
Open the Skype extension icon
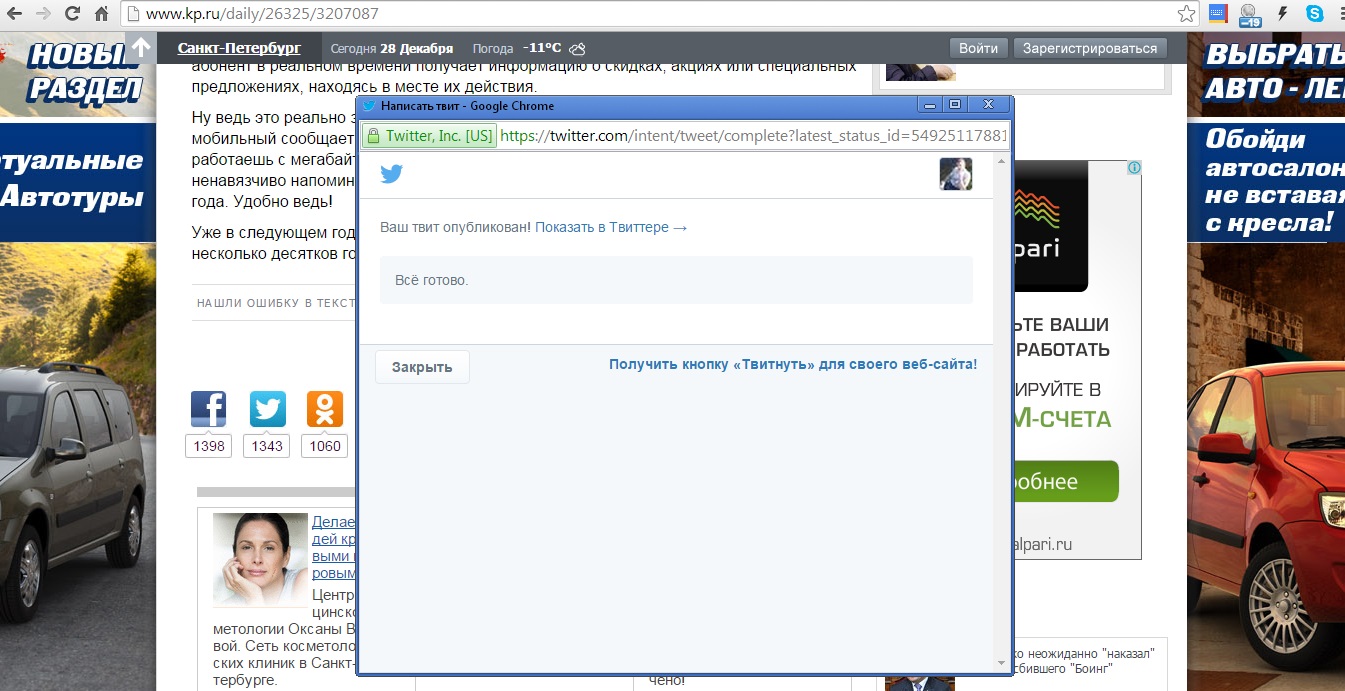coord(1314,14)
